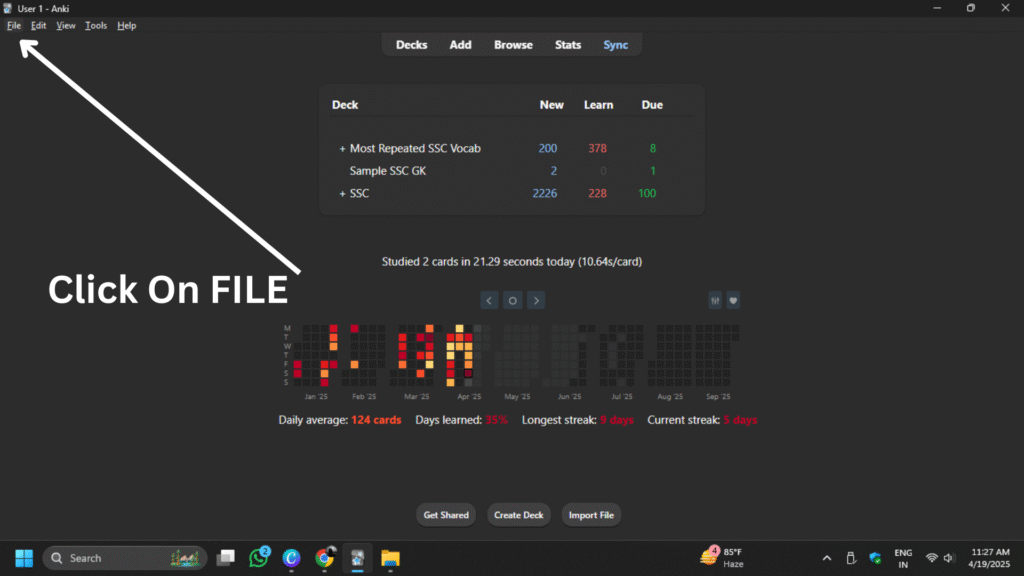The height and width of the screenshot is (576, 1024).
Task: Expand the SSC deck tree
Action: (342, 193)
